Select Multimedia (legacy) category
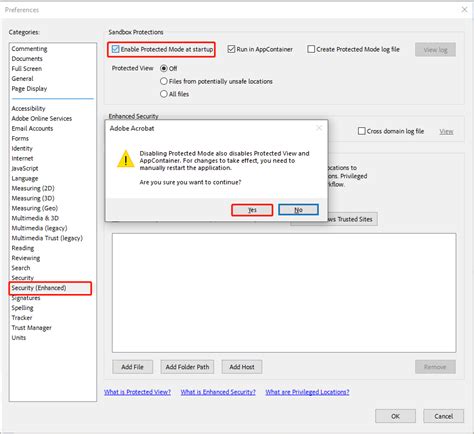Screen dimensions: 474x434 [39, 228]
